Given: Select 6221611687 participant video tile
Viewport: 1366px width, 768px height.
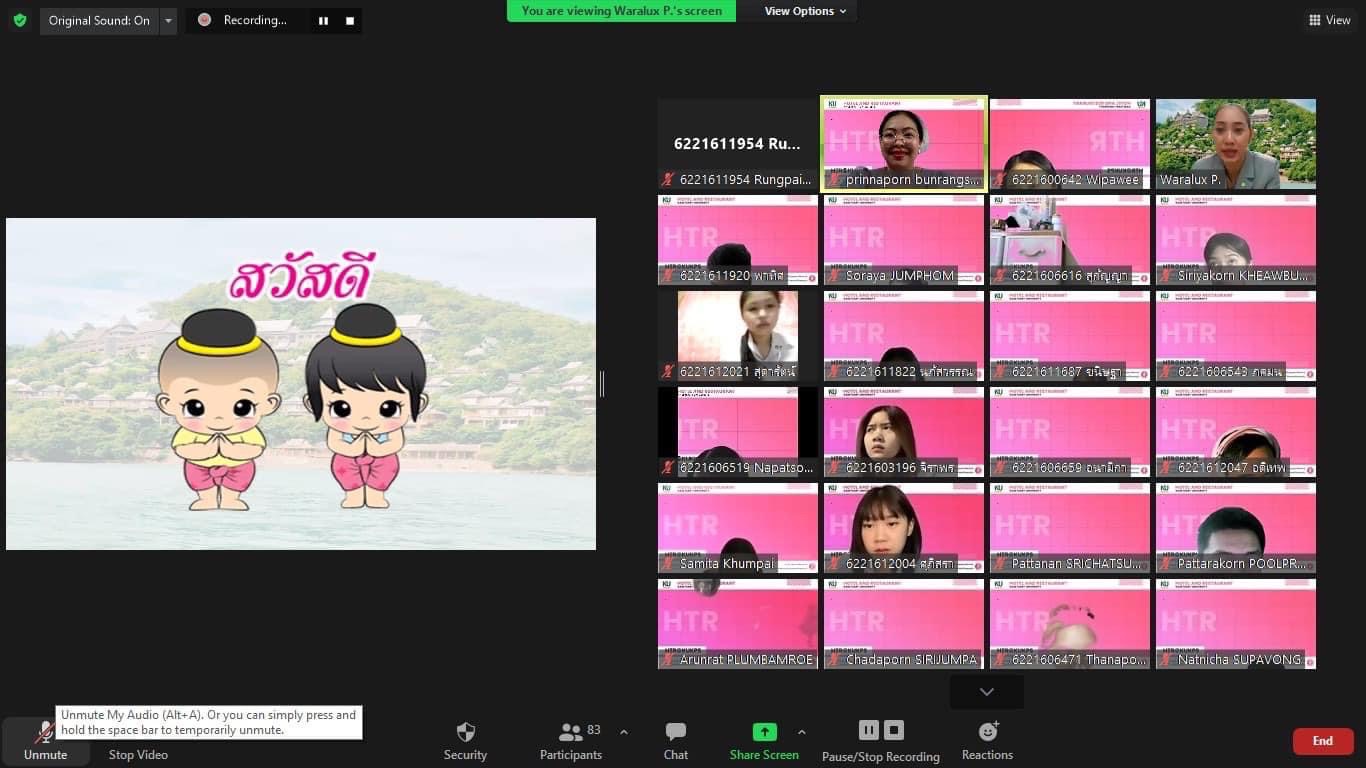Looking at the screenshot, I should point(1070,336).
